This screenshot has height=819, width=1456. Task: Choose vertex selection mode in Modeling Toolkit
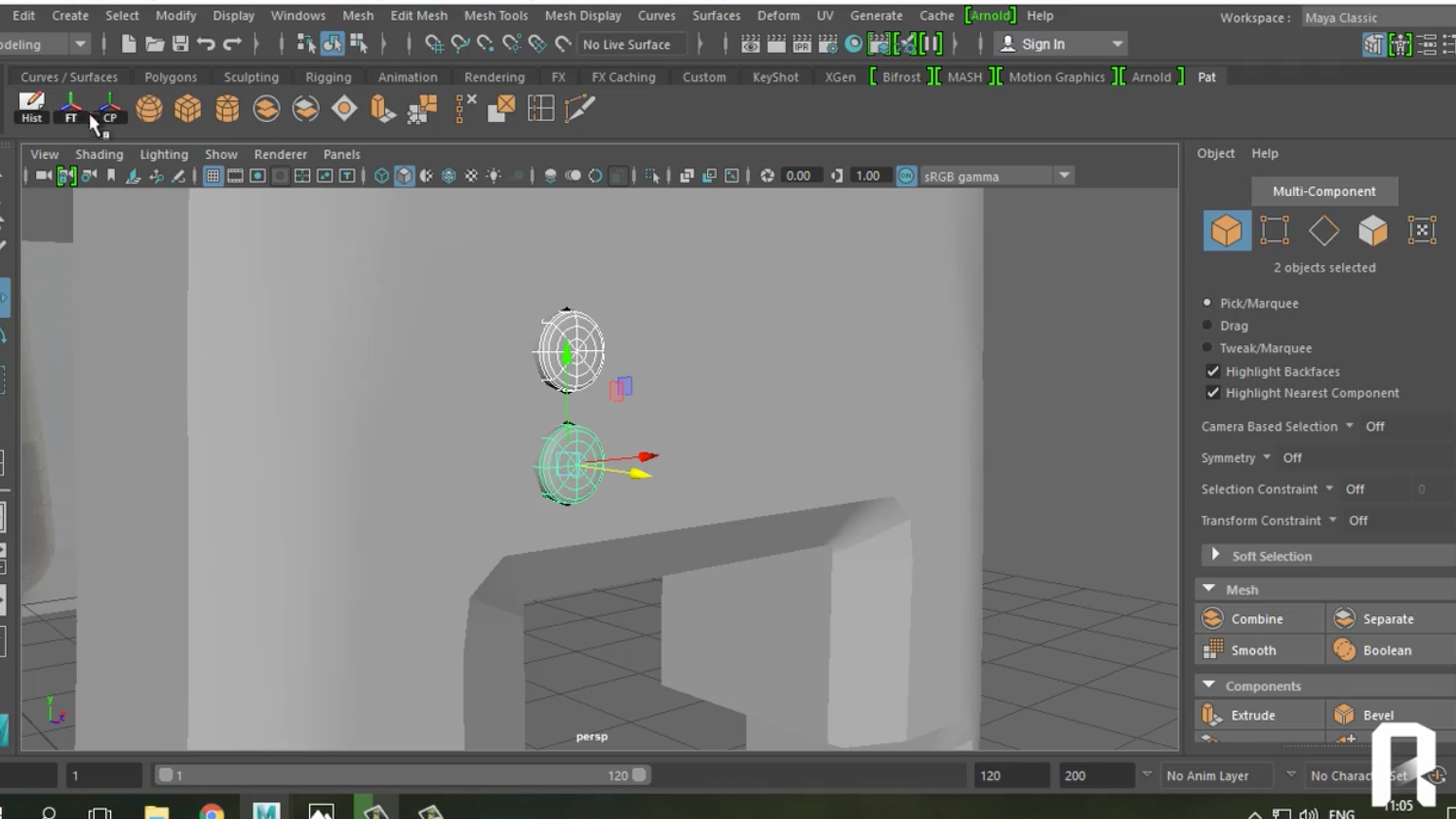1275,230
